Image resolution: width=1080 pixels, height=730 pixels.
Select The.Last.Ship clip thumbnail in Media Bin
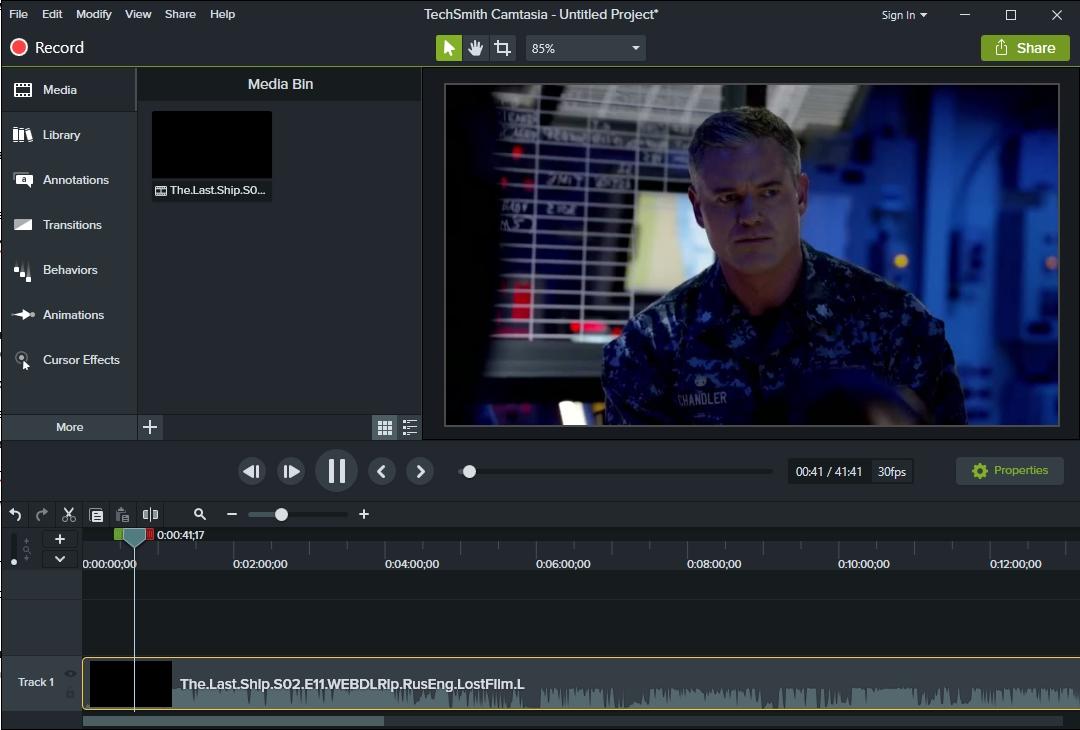[211, 156]
